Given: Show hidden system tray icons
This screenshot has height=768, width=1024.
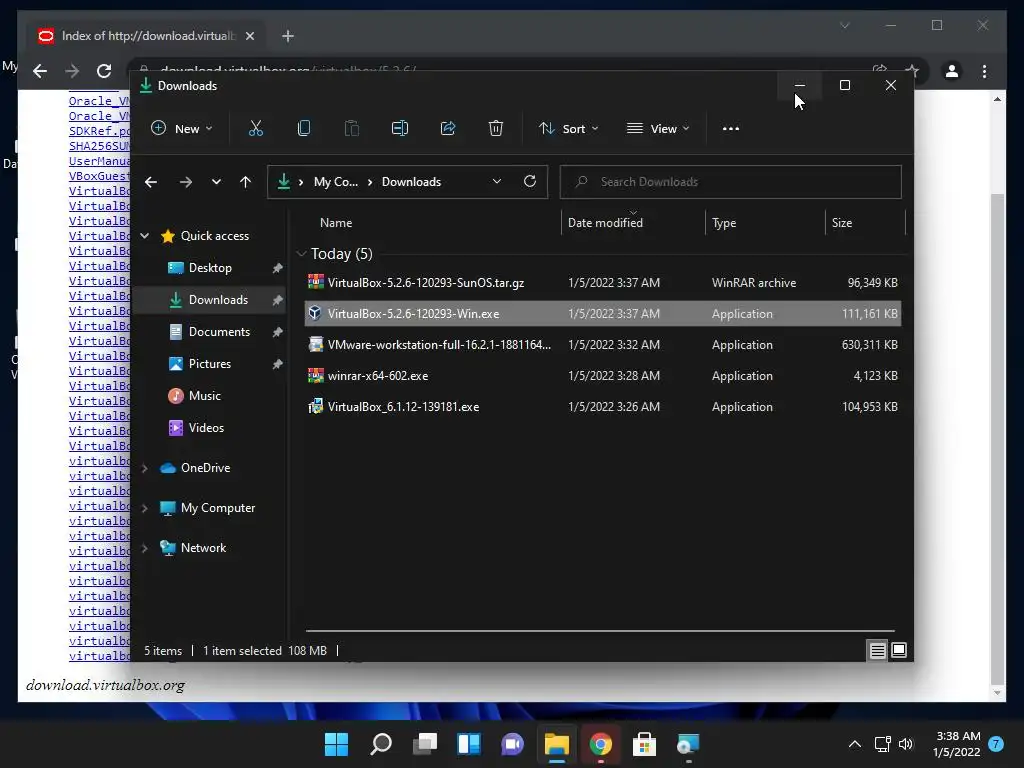Looking at the screenshot, I should point(854,744).
